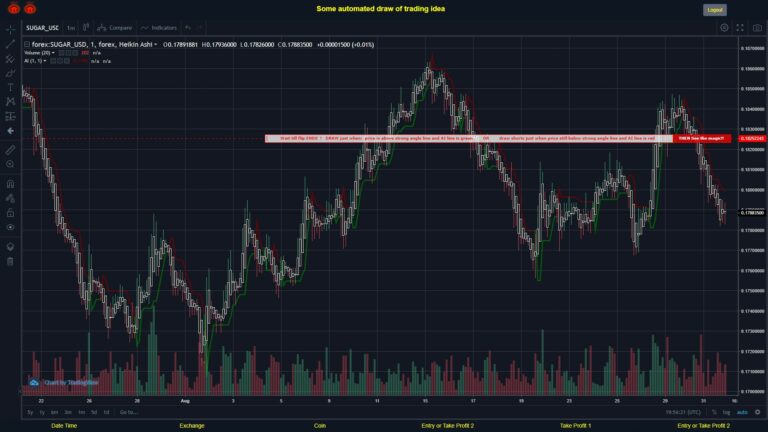Set chart range to 5y
The height and width of the screenshot is (432, 768).
(x=30, y=412)
